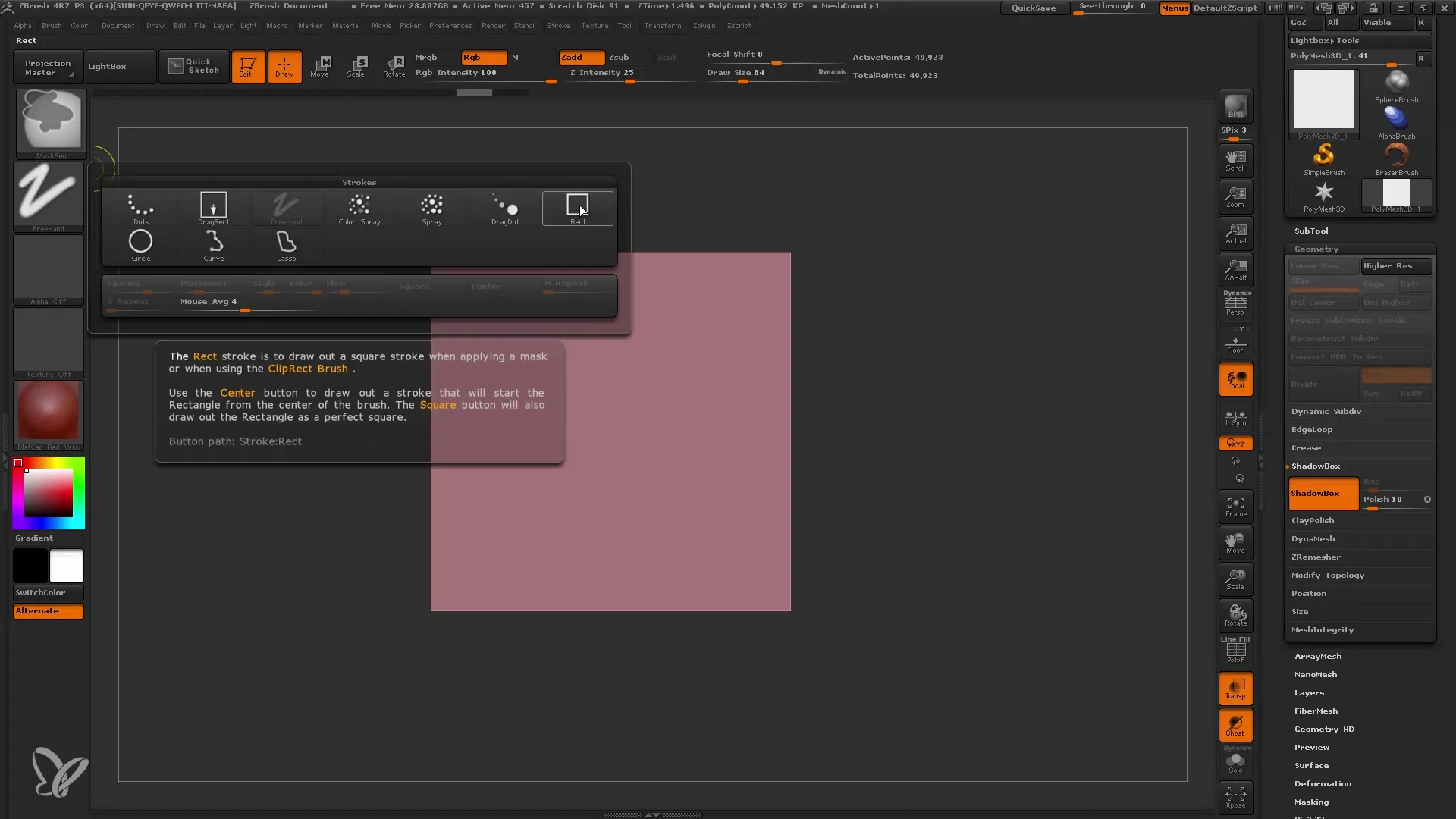1456x819 pixels.
Task: Select the Rect stroke
Action: pyautogui.click(x=578, y=209)
